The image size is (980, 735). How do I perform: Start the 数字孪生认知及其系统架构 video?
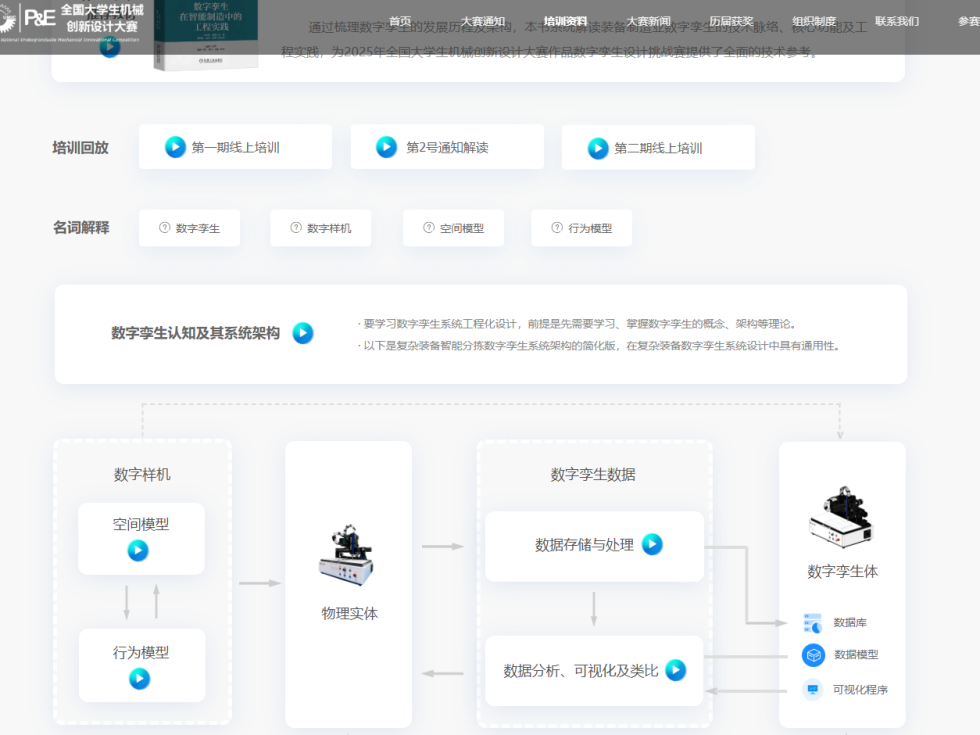coord(302,333)
